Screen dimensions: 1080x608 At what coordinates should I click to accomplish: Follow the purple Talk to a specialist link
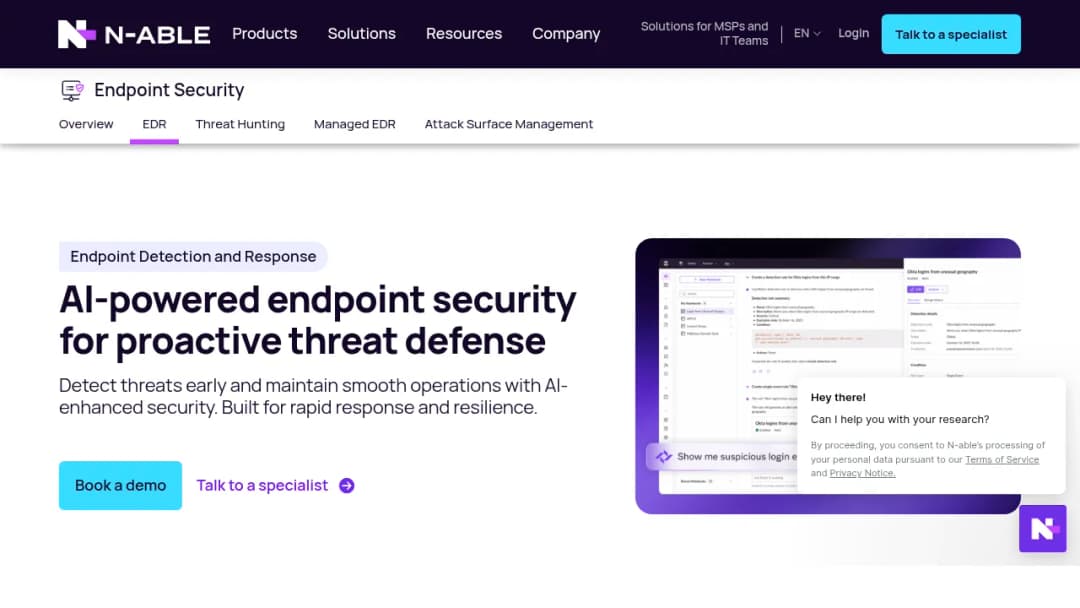(262, 485)
